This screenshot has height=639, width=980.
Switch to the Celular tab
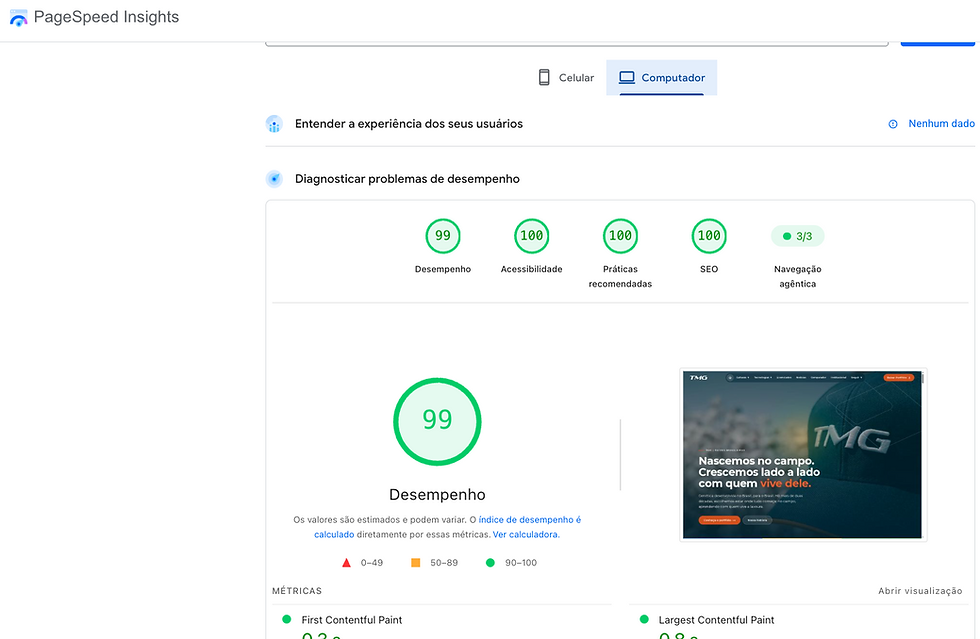566,78
